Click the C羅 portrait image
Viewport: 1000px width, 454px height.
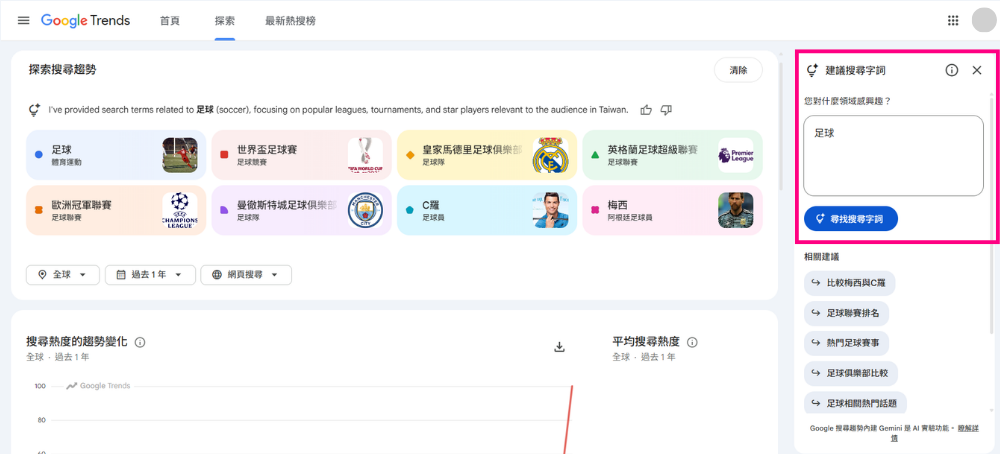pos(550,210)
